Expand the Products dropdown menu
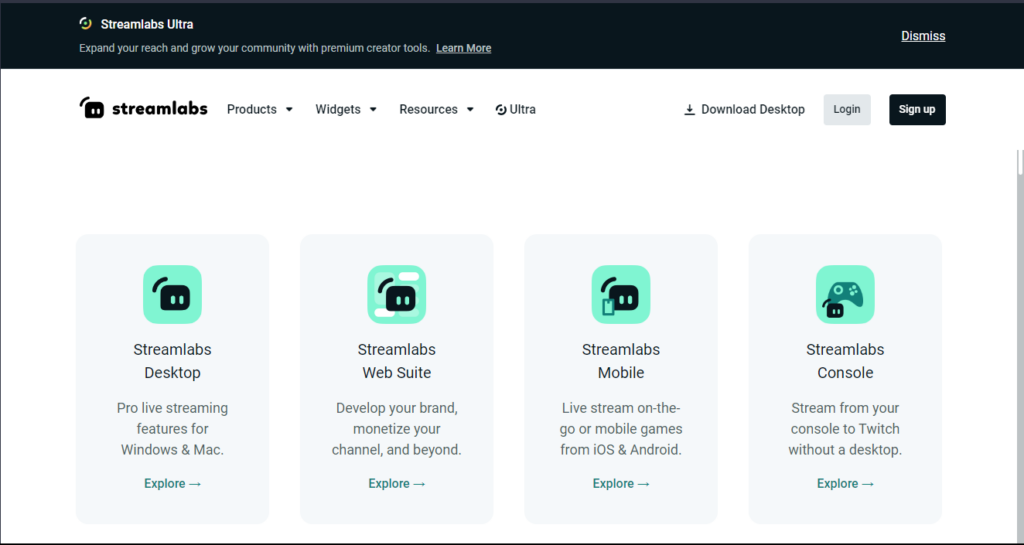 tap(259, 109)
